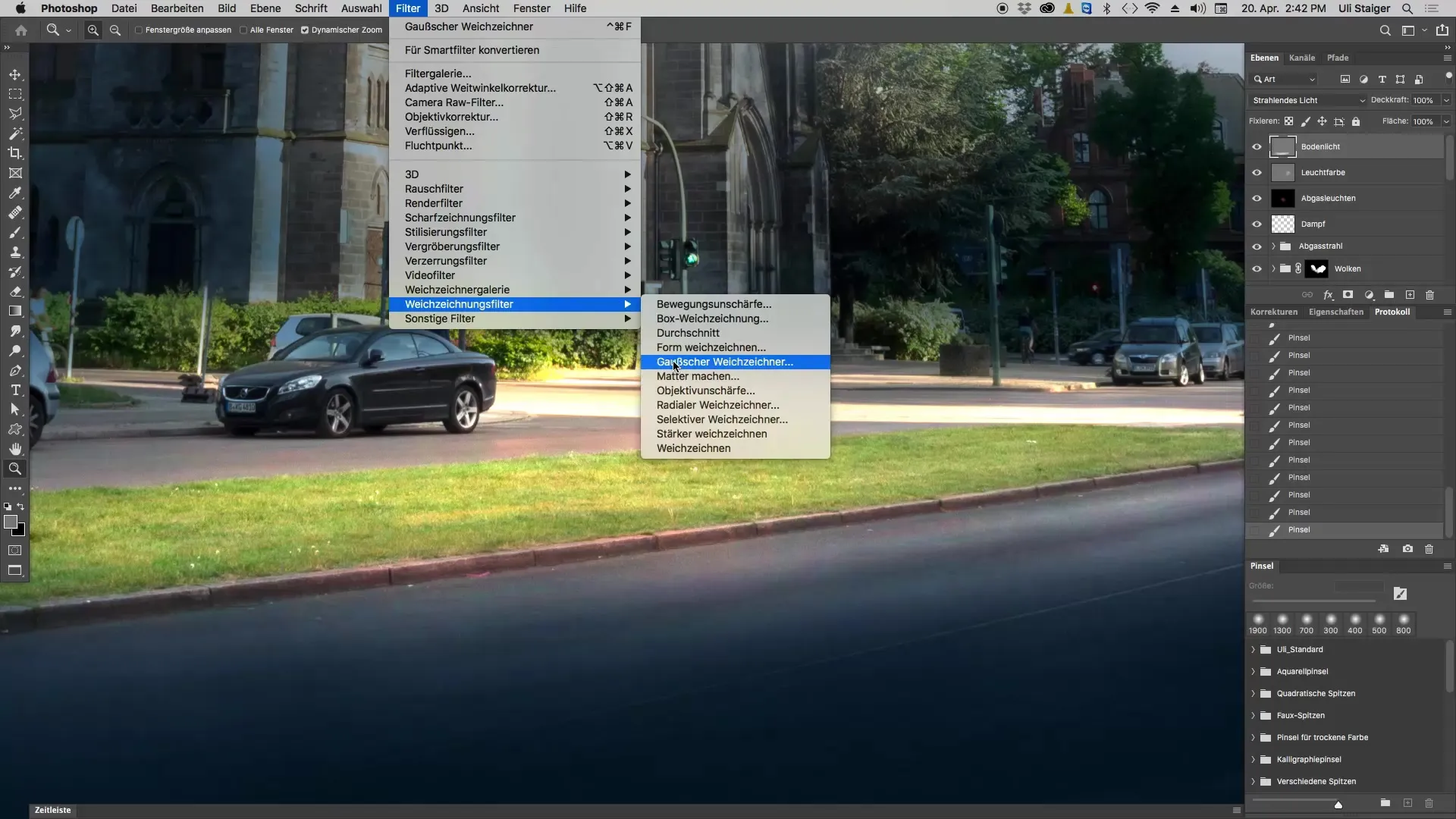Hide the Leuchtfarbe layer
The image size is (1456, 819).
coord(1257,173)
